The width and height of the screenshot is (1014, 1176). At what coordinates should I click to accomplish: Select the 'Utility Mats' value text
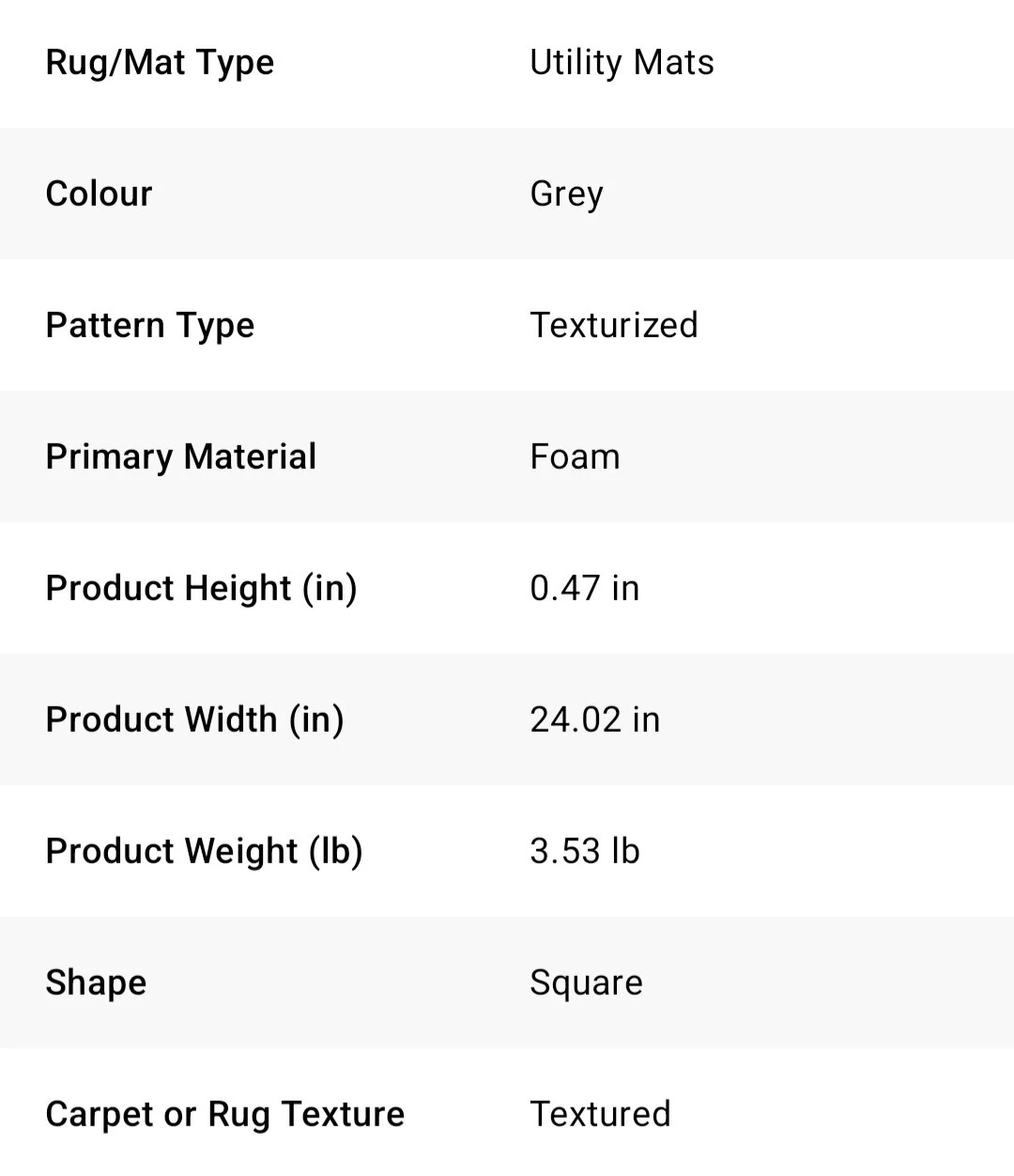point(622,63)
